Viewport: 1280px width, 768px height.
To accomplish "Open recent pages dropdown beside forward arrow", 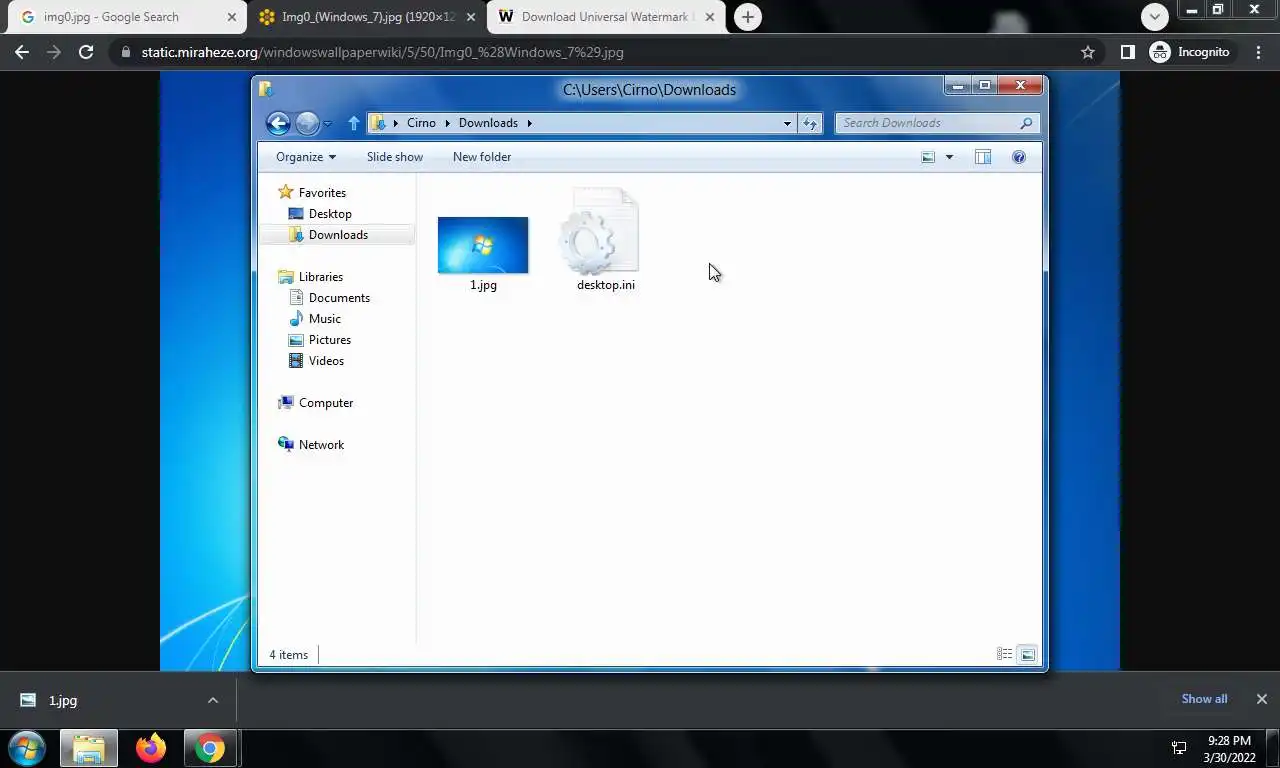I will pyautogui.click(x=328, y=124).
